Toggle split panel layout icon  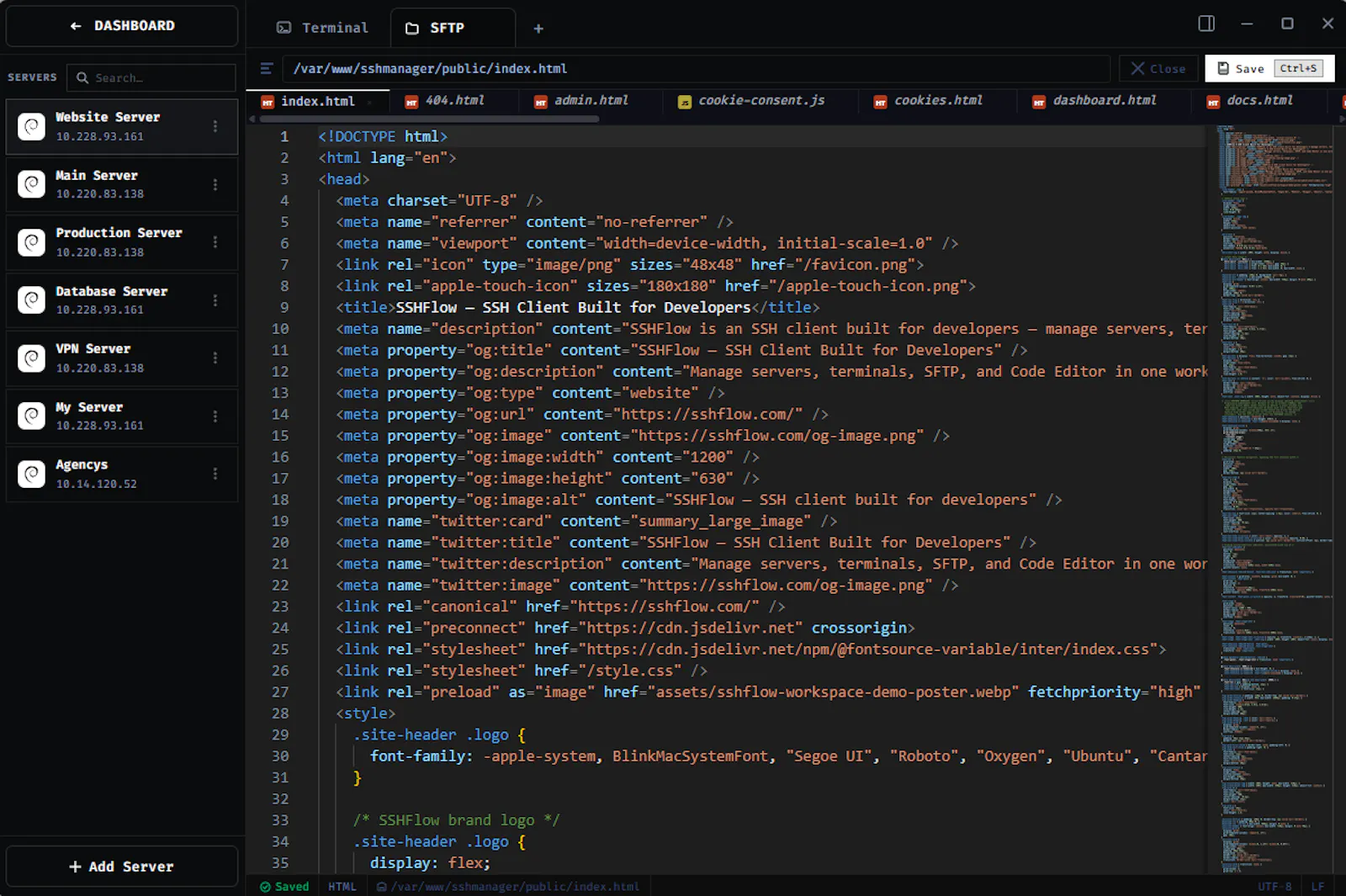(x=1206, y=24)
